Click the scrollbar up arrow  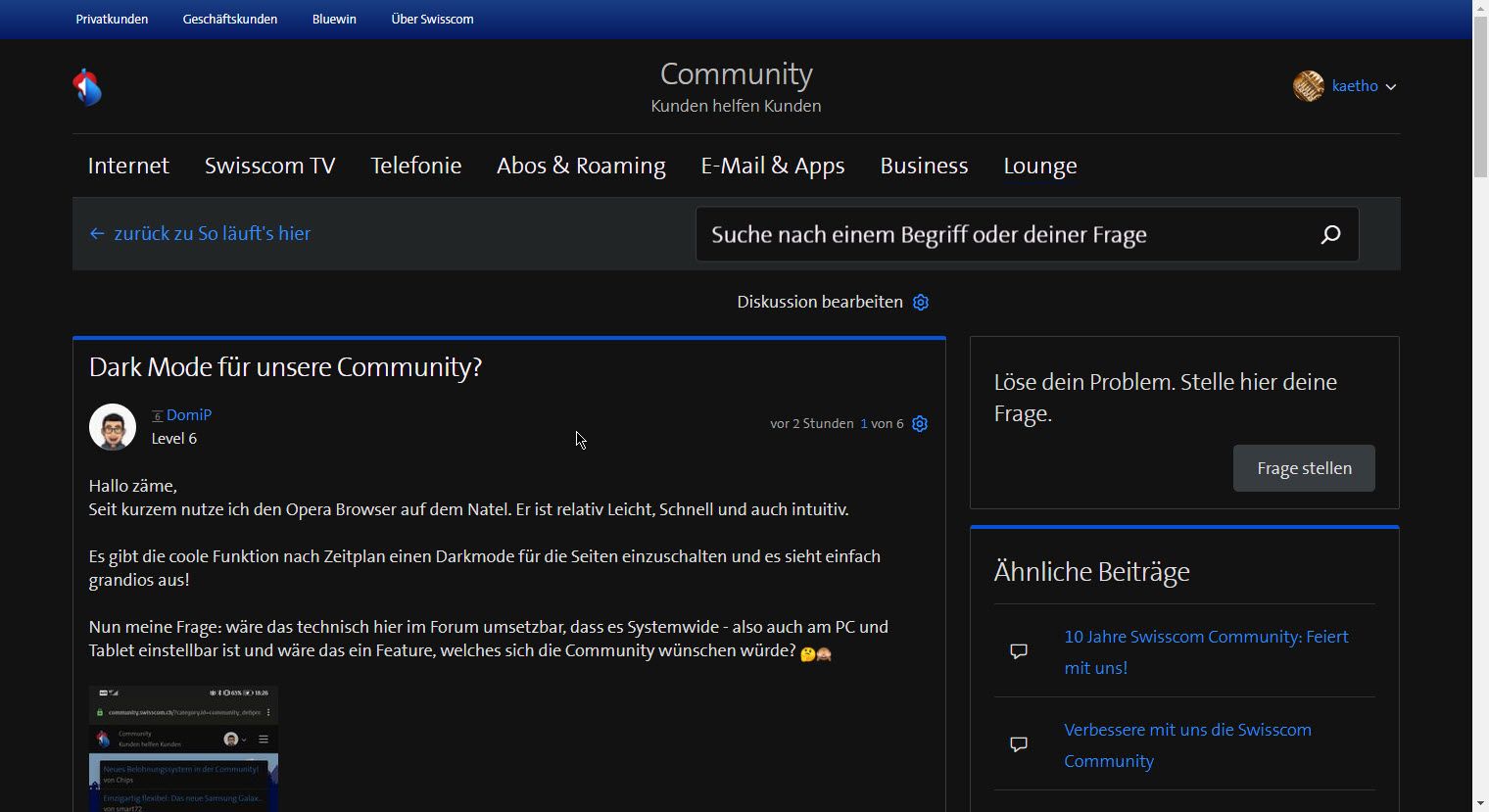1480,8
